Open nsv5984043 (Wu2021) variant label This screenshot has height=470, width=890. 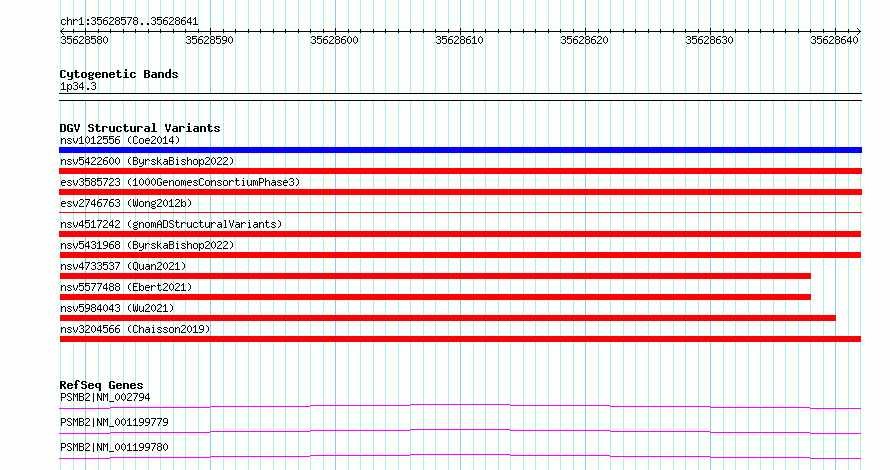point(117,308)
